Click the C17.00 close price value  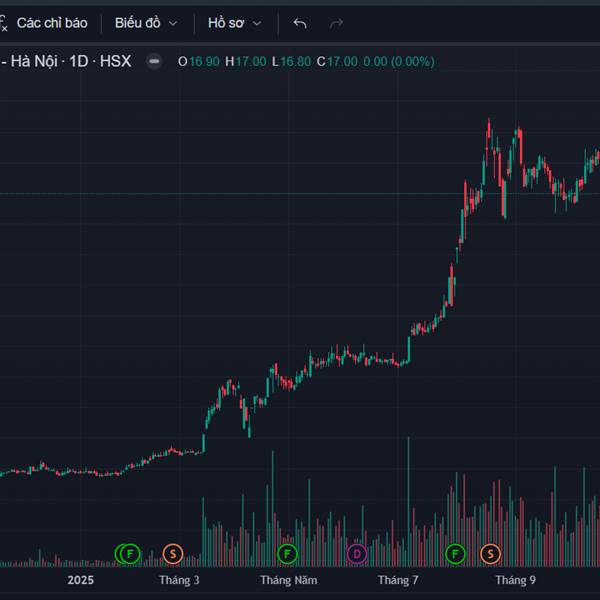tap(336, 61)
